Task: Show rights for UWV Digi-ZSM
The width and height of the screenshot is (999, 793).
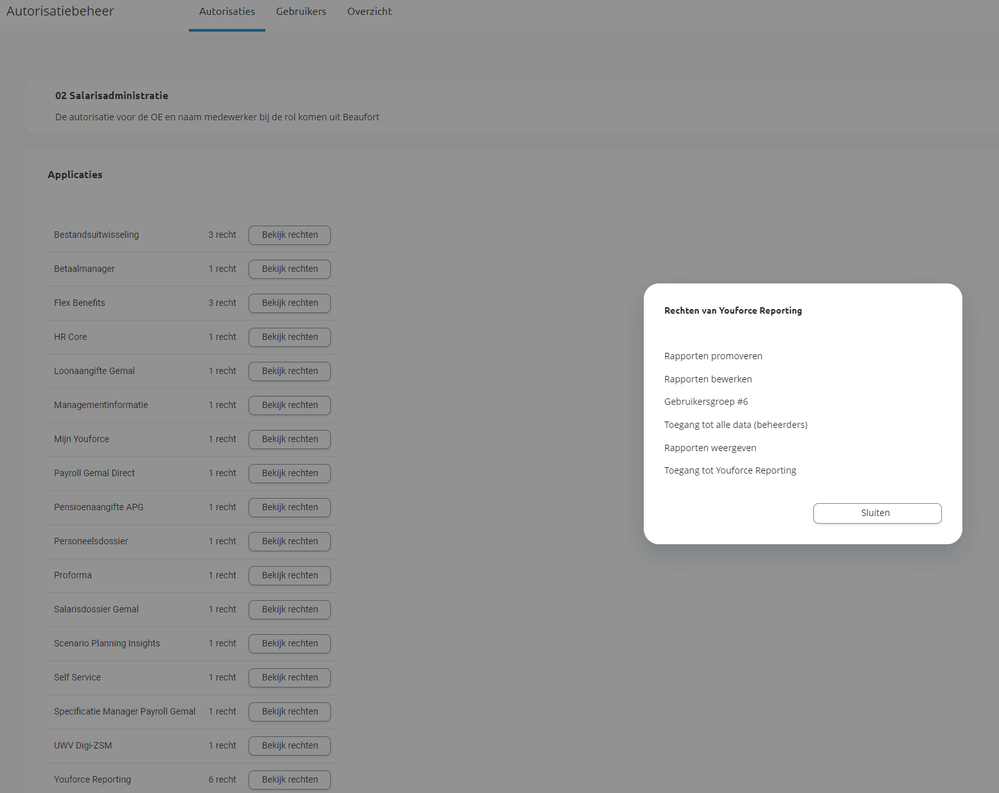Action: pos(289,746)
